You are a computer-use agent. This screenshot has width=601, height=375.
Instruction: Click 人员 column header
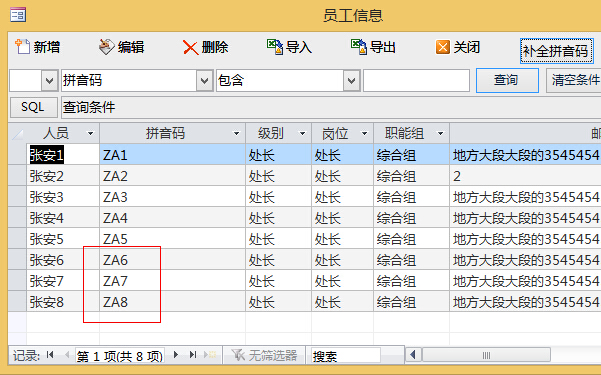(x=63, y=133)
